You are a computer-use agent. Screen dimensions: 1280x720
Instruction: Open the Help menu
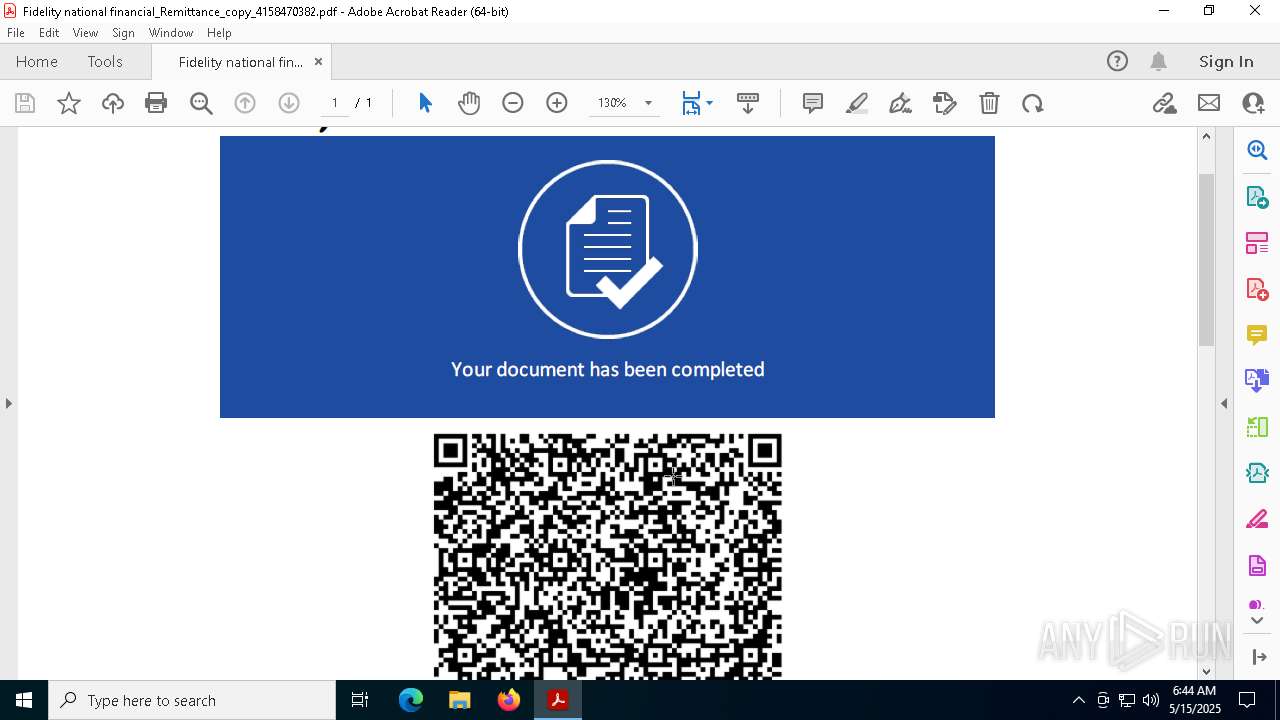coord(219,33)
